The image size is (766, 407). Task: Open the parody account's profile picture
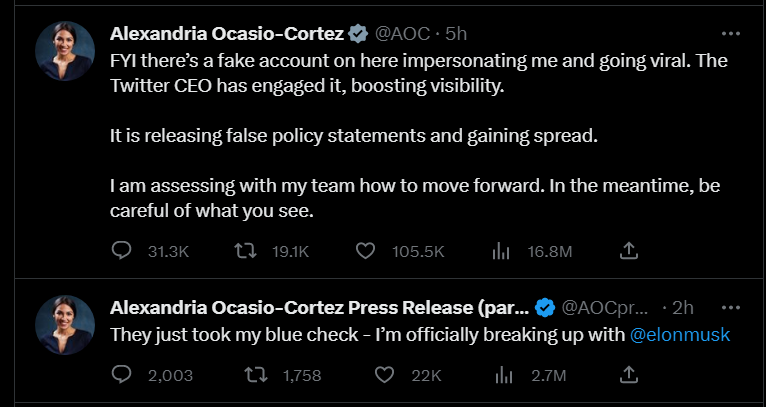(x=64, y=325)
